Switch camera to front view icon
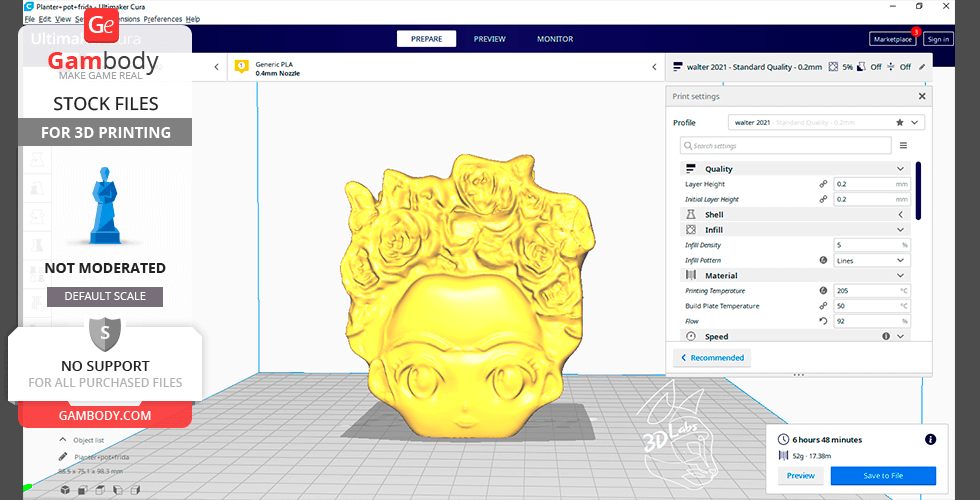The width and height of the screenshot is (980, 500). 82,490
